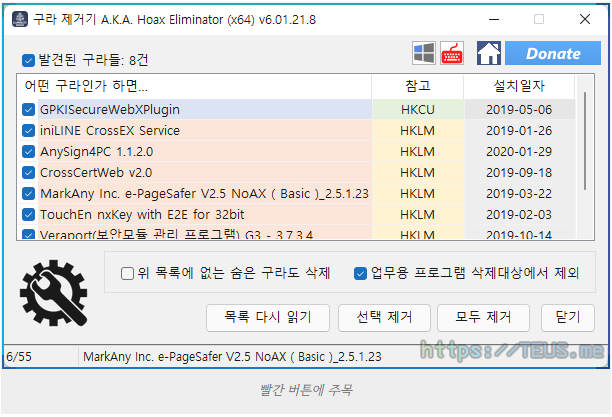Uncheck the TouchEn nxKey checkbox
The height and width of the screenshot is (417, 612).
tap(28, 214)
